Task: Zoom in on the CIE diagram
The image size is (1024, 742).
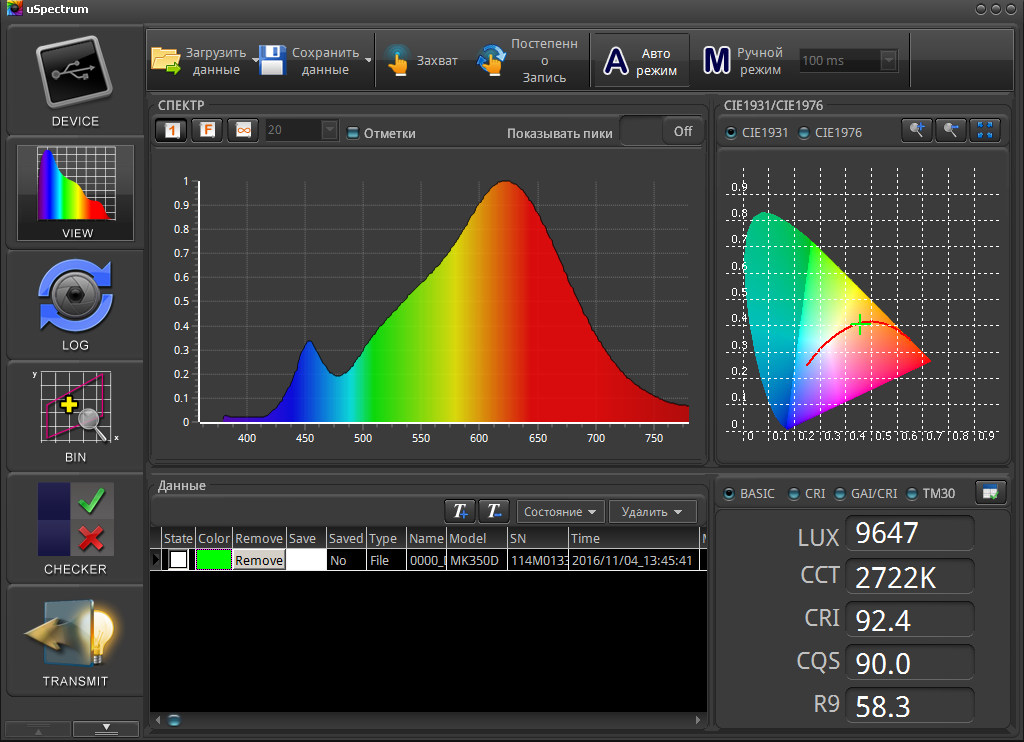Action: 916,130
